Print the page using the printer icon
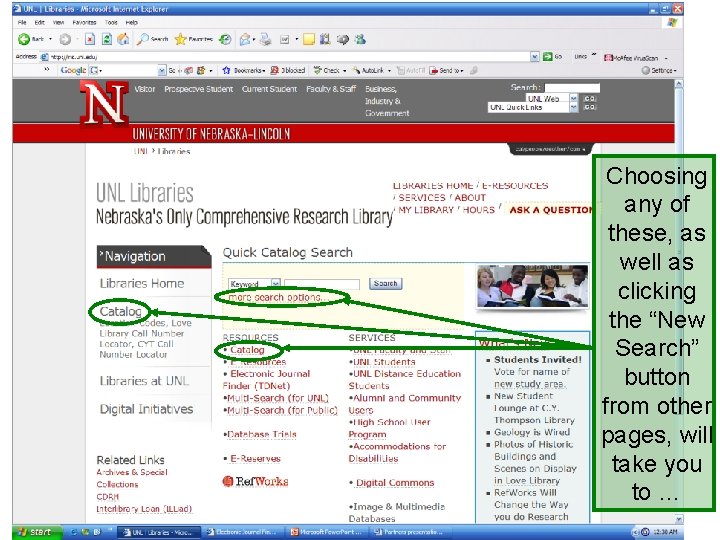 [x=265, y=39]
